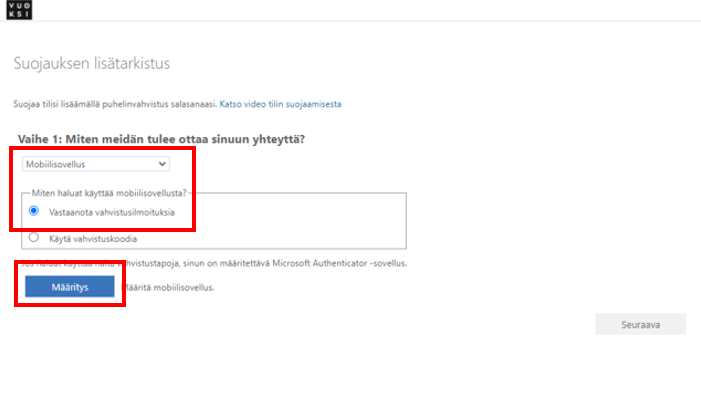Viewport: 701px width, 396px height.
Task: Click the Vaihe 1 step heading
Action: point(161,139)
